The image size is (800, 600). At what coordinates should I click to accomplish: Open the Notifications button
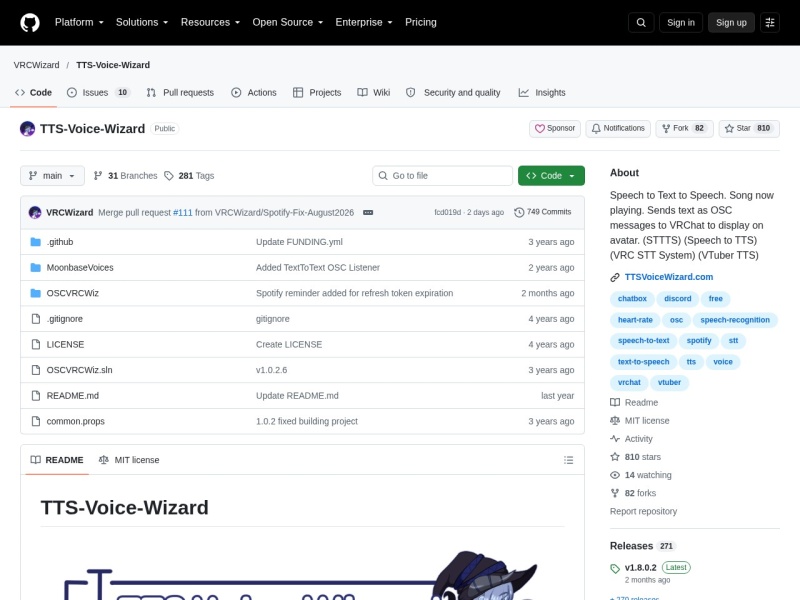tap(618, 129)
